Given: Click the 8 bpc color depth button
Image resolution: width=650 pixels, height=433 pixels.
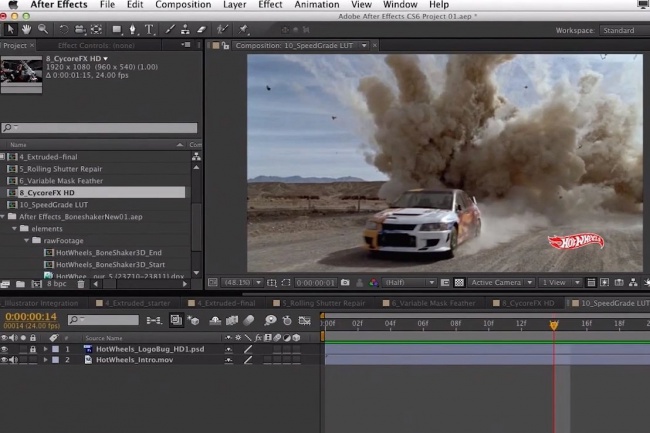Looking at the screenshot, I should 56,284.
